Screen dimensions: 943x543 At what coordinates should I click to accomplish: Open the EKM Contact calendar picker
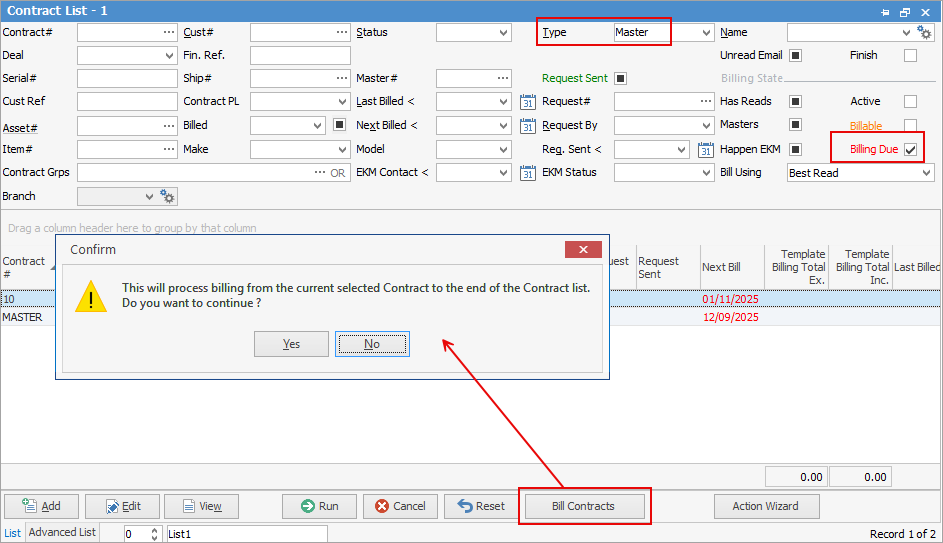coord(527,173)
